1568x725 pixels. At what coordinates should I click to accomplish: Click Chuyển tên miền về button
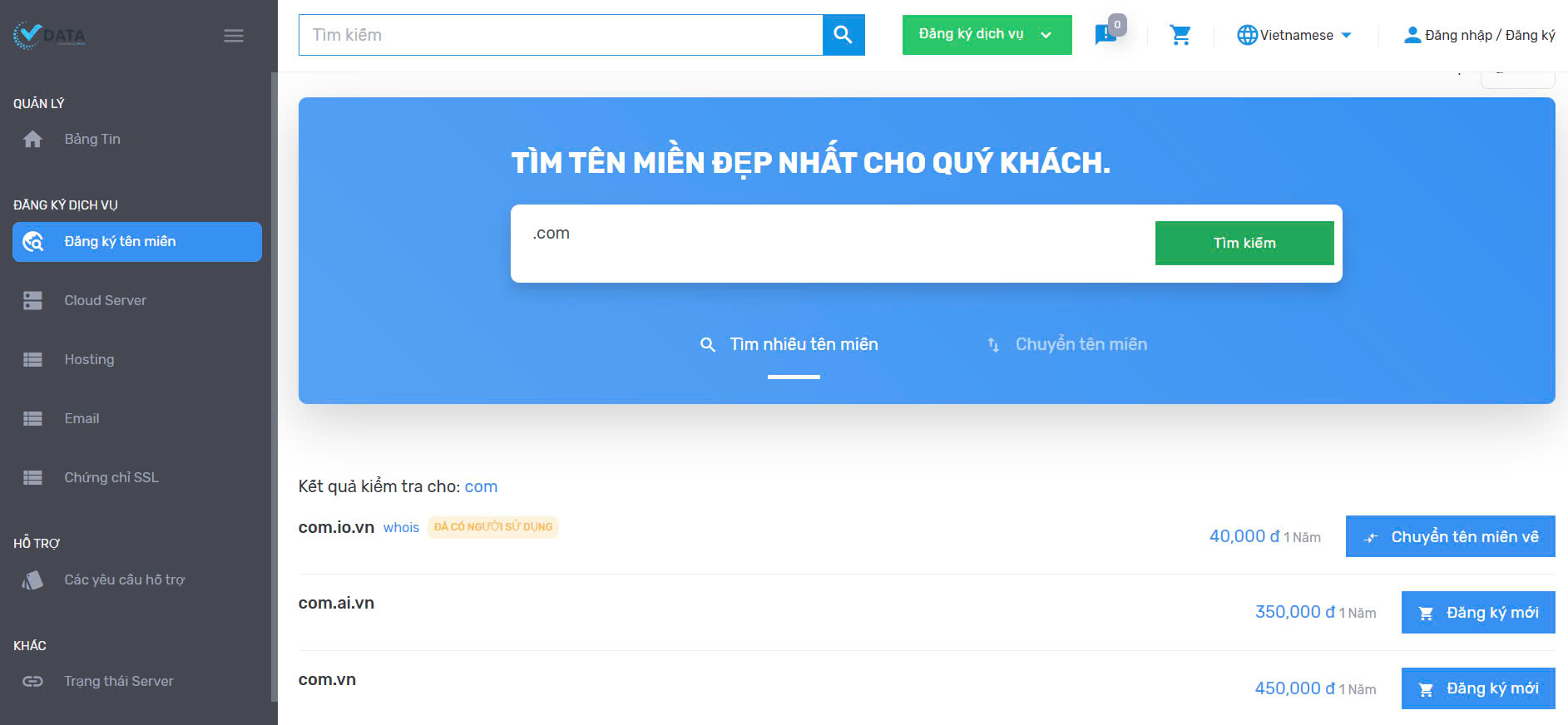pos(1450,536)
